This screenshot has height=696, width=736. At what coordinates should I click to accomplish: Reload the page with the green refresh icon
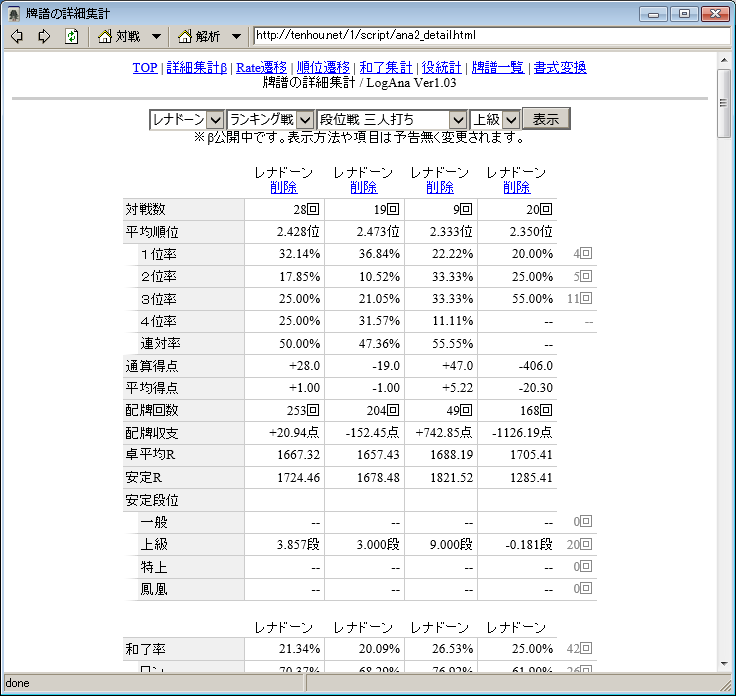pyautogui.click(x=71, y=36)
